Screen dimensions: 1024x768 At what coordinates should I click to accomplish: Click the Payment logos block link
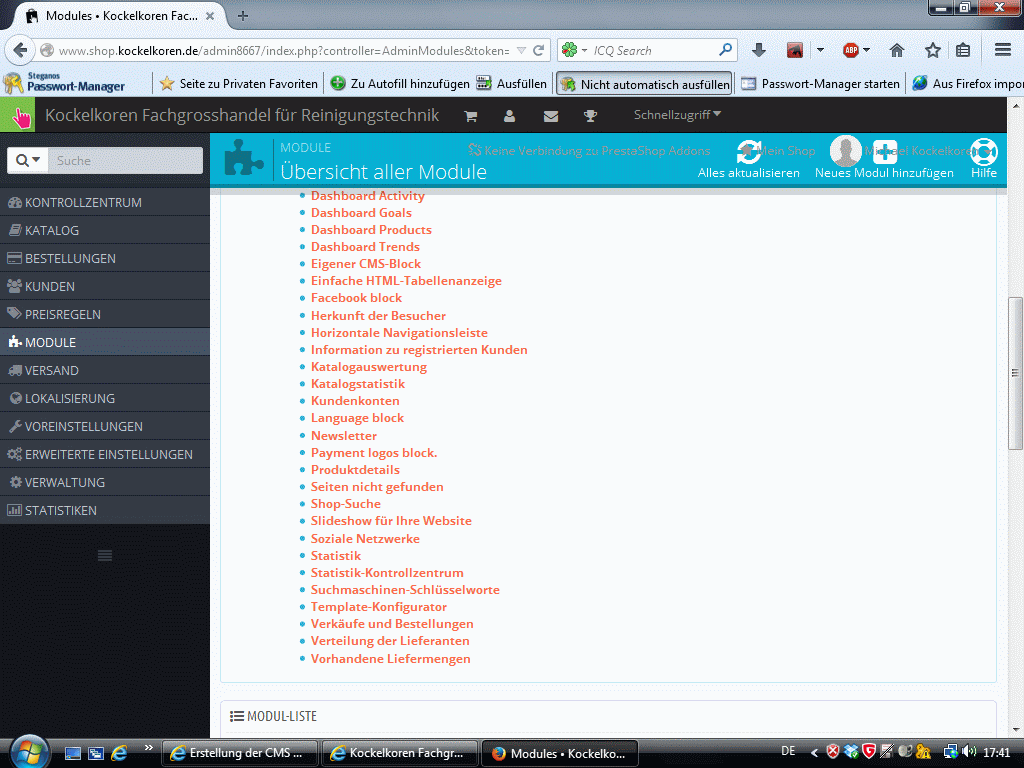(374, 453)
